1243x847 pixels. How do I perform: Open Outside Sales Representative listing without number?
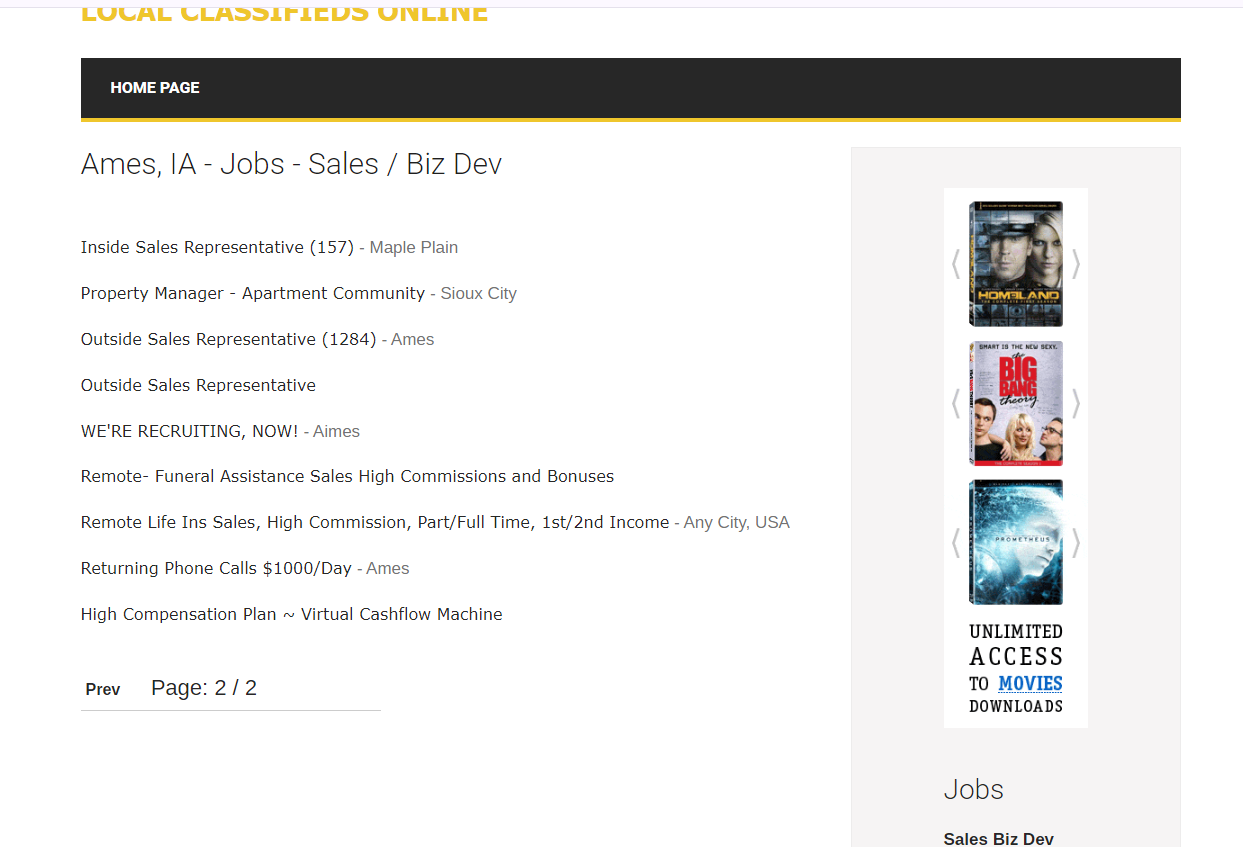(x=198, y=385)
